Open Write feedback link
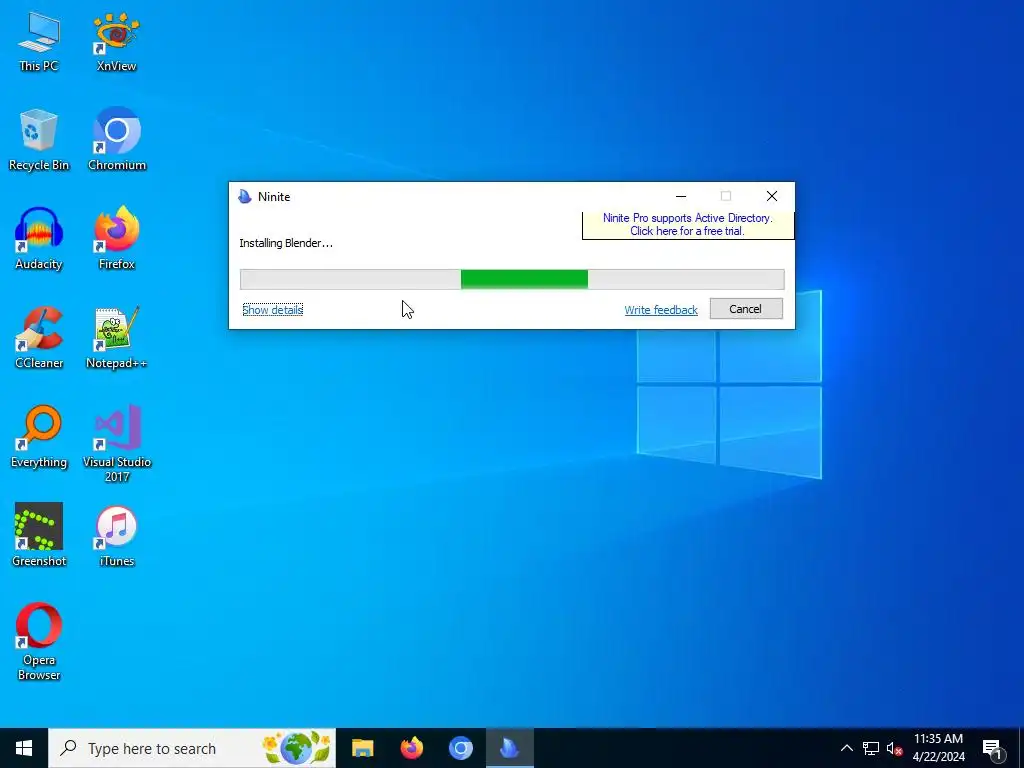Viewport: 1024px width, 768px height. point(661,310)
